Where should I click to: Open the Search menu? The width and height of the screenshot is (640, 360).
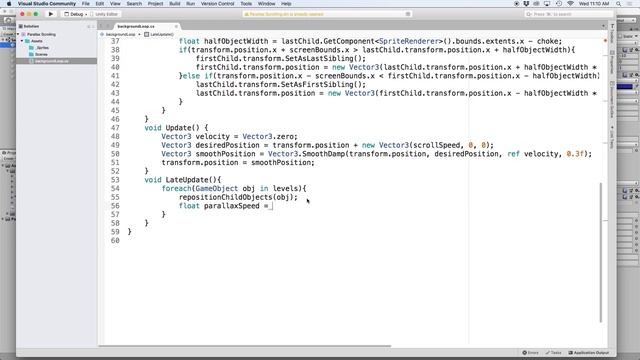(x=134, y=4)
